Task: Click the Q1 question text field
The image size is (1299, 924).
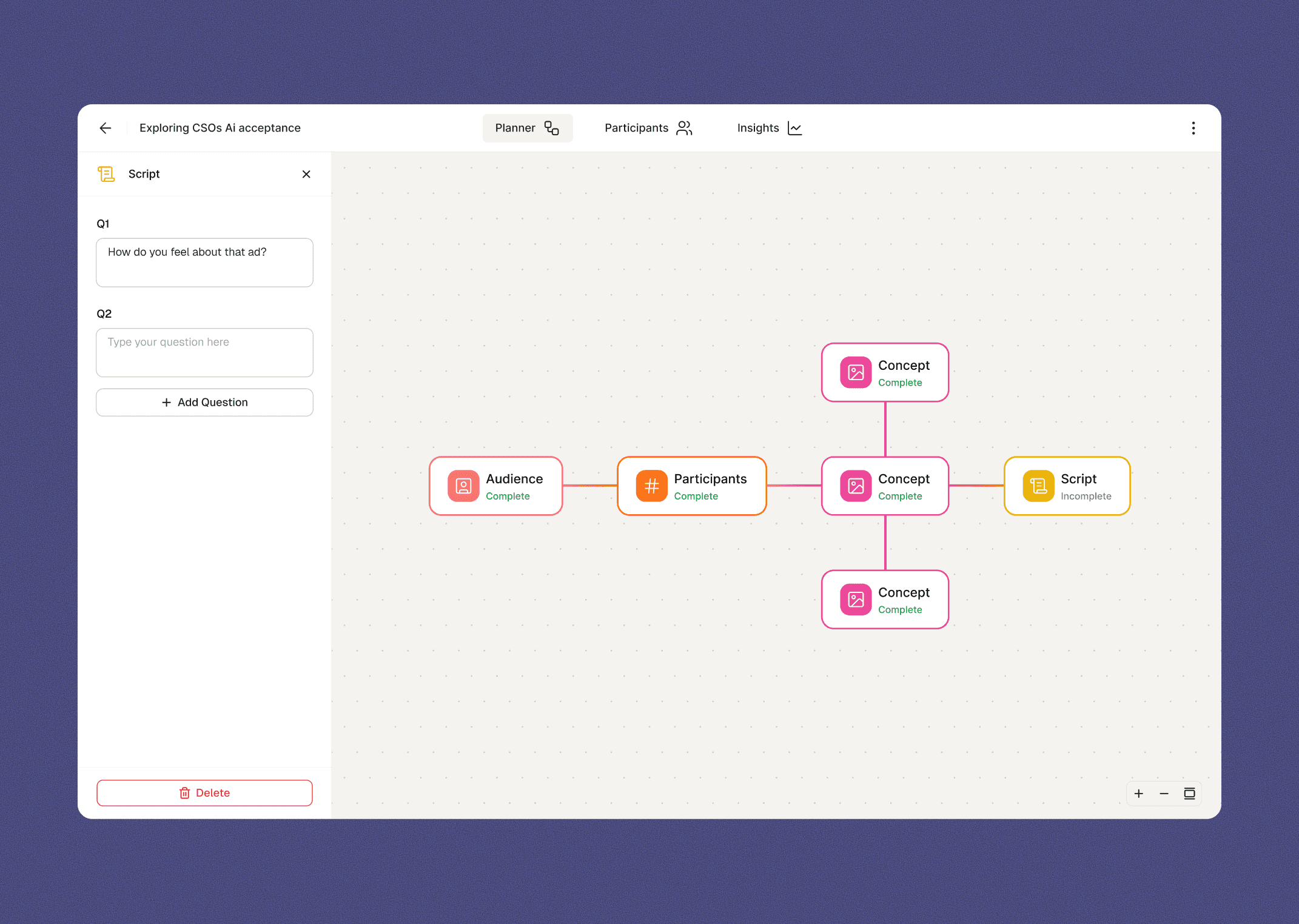Action: point(204,263)
